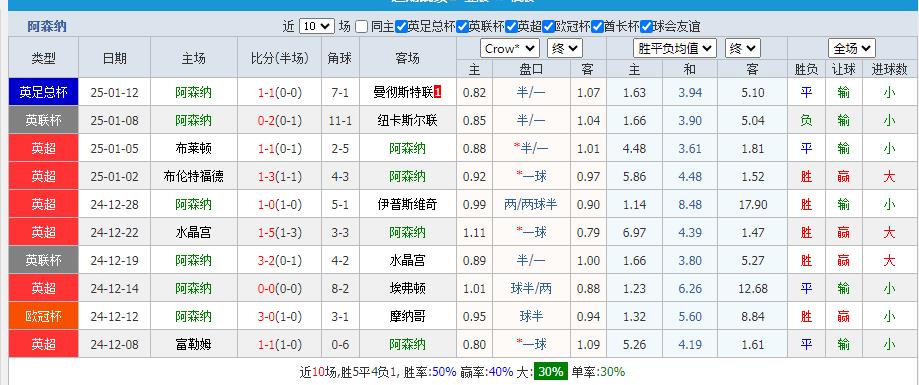Viewport: 919px width, 385px height.
Task: Click the 让球 column header
Action: (x=843, y=69)
